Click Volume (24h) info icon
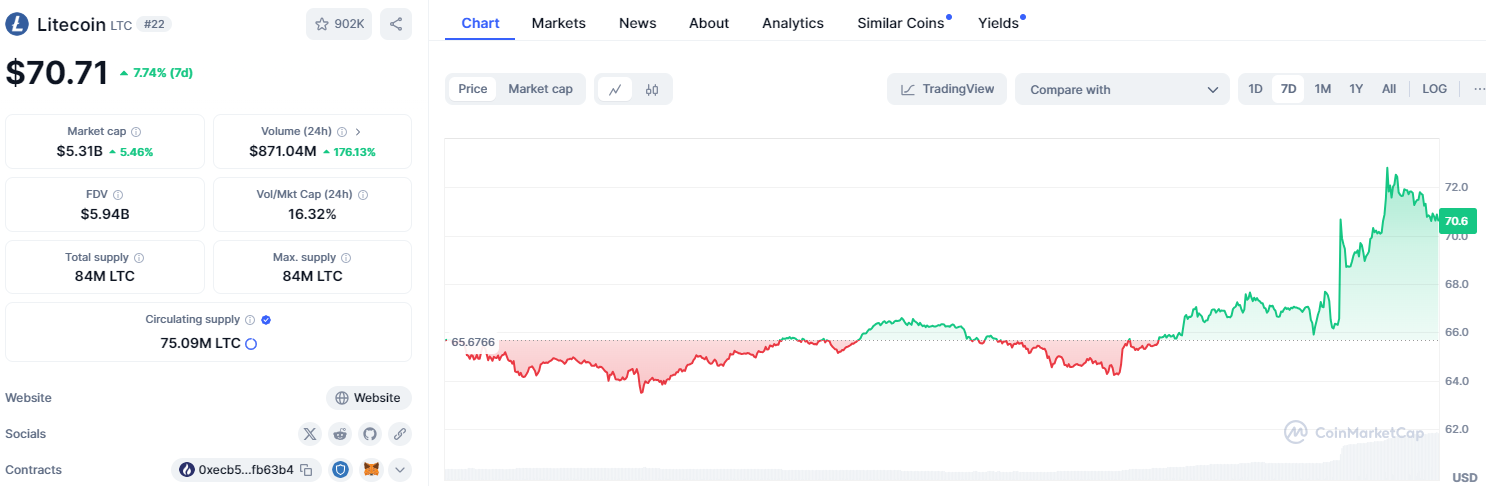This screenshot has height=486, width=1486. (342, 132)
